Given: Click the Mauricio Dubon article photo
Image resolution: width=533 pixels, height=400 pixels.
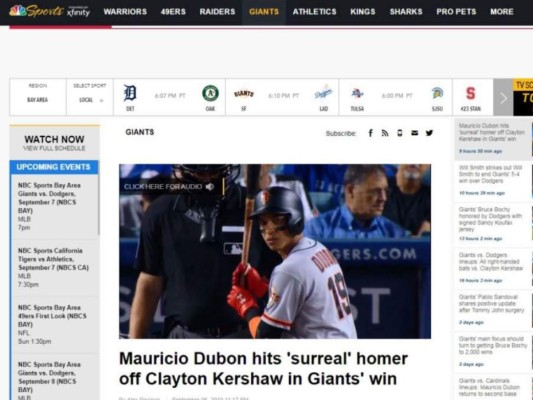Looking at the screenshot, I should 275,251.
